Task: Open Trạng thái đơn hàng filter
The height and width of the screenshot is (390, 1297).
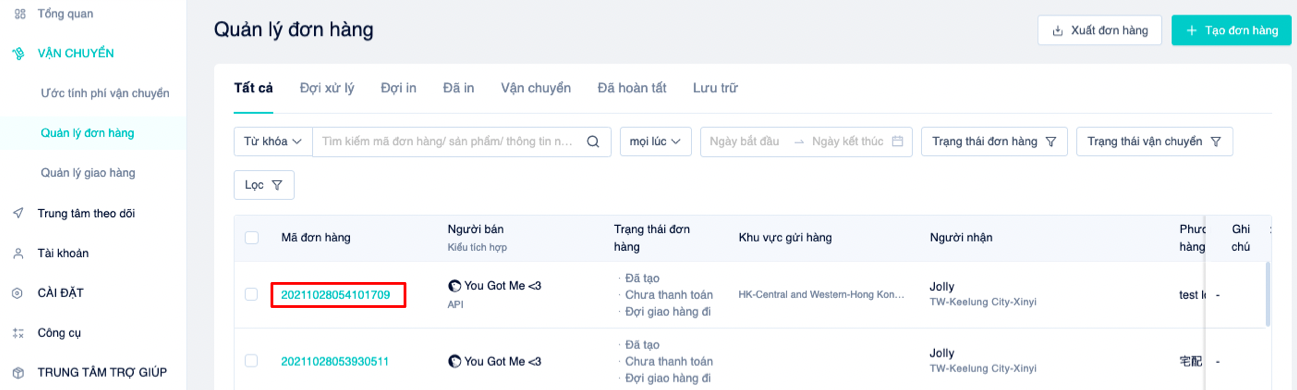Action: [x=994, y=142]
